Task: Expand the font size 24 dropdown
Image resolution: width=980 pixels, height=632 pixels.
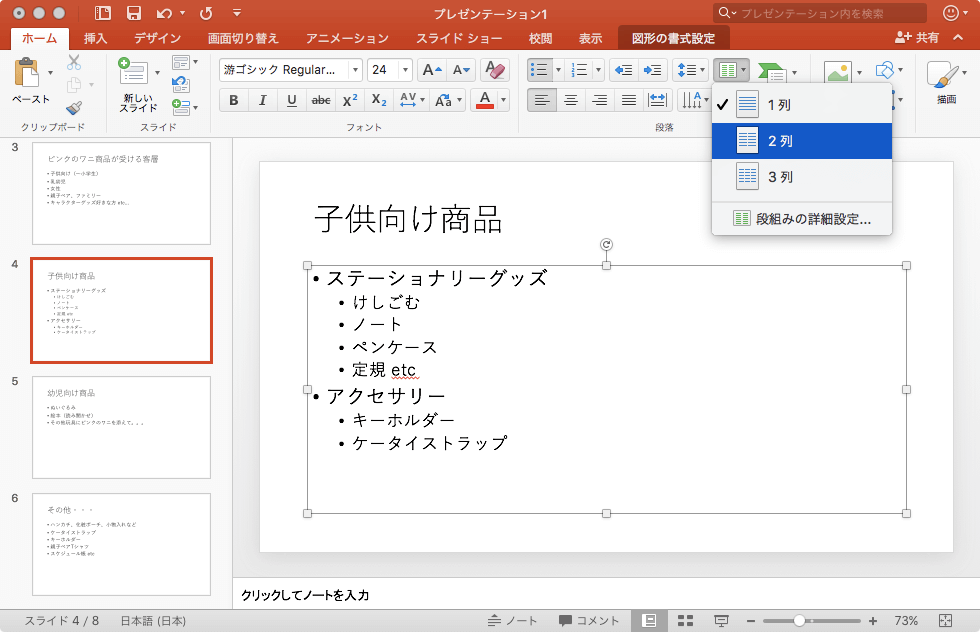Action: [x=404, y=70]
